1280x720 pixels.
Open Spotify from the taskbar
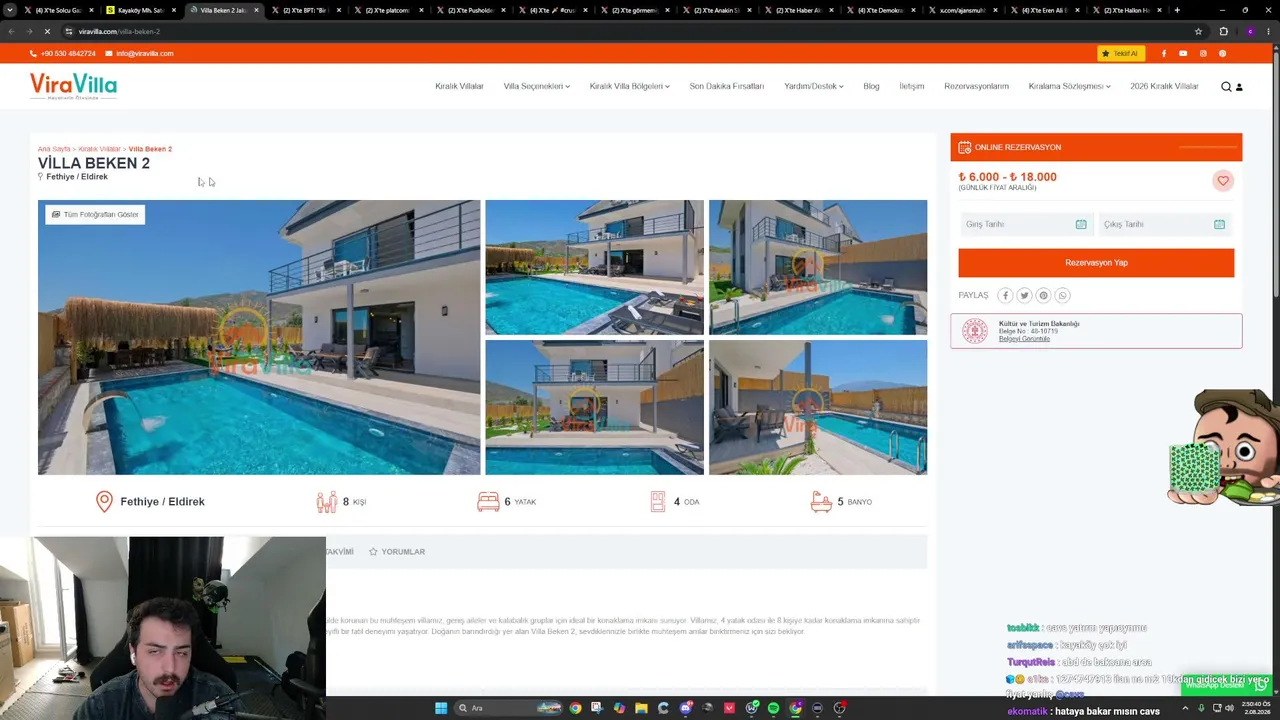773,708
